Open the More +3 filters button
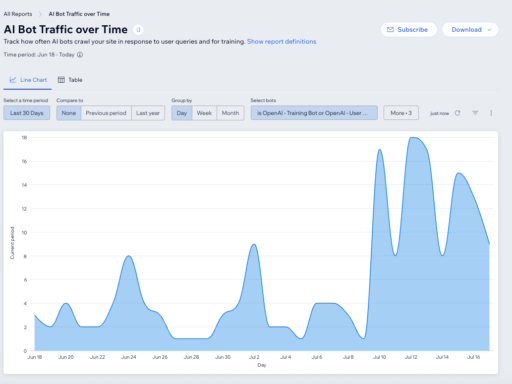This screenshot has width=512, height=384. pos(401,113)
